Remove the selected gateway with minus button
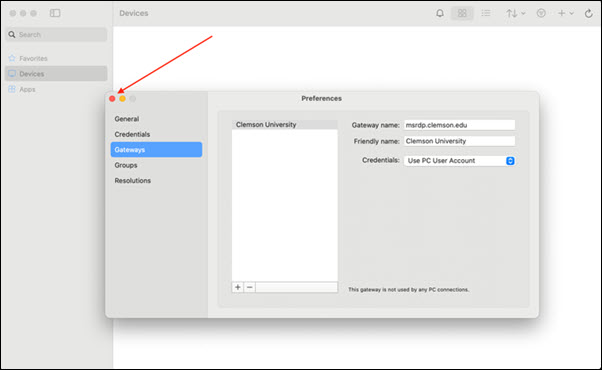Image resolution: width=602 pixels, height=370 pixels. [250, 287]
